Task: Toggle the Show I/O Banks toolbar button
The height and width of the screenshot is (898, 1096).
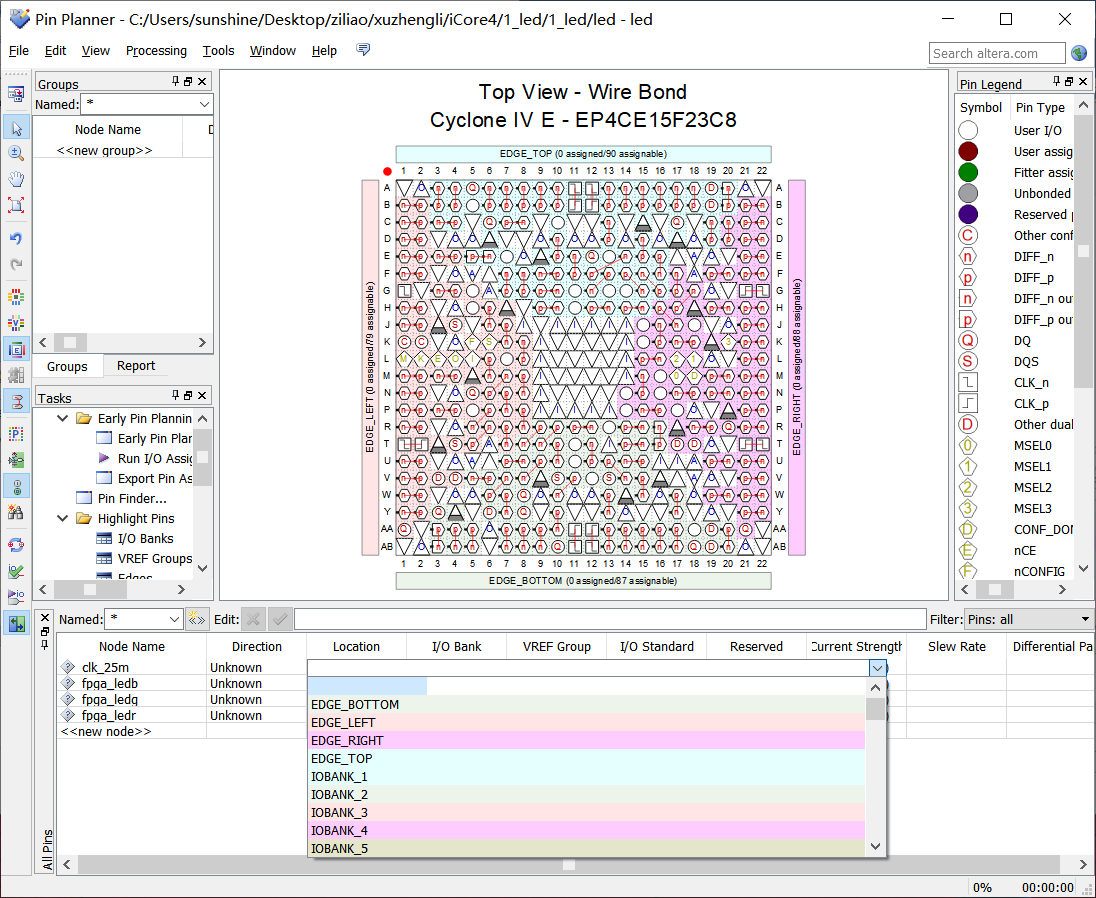Action: (x=16, y=297)
